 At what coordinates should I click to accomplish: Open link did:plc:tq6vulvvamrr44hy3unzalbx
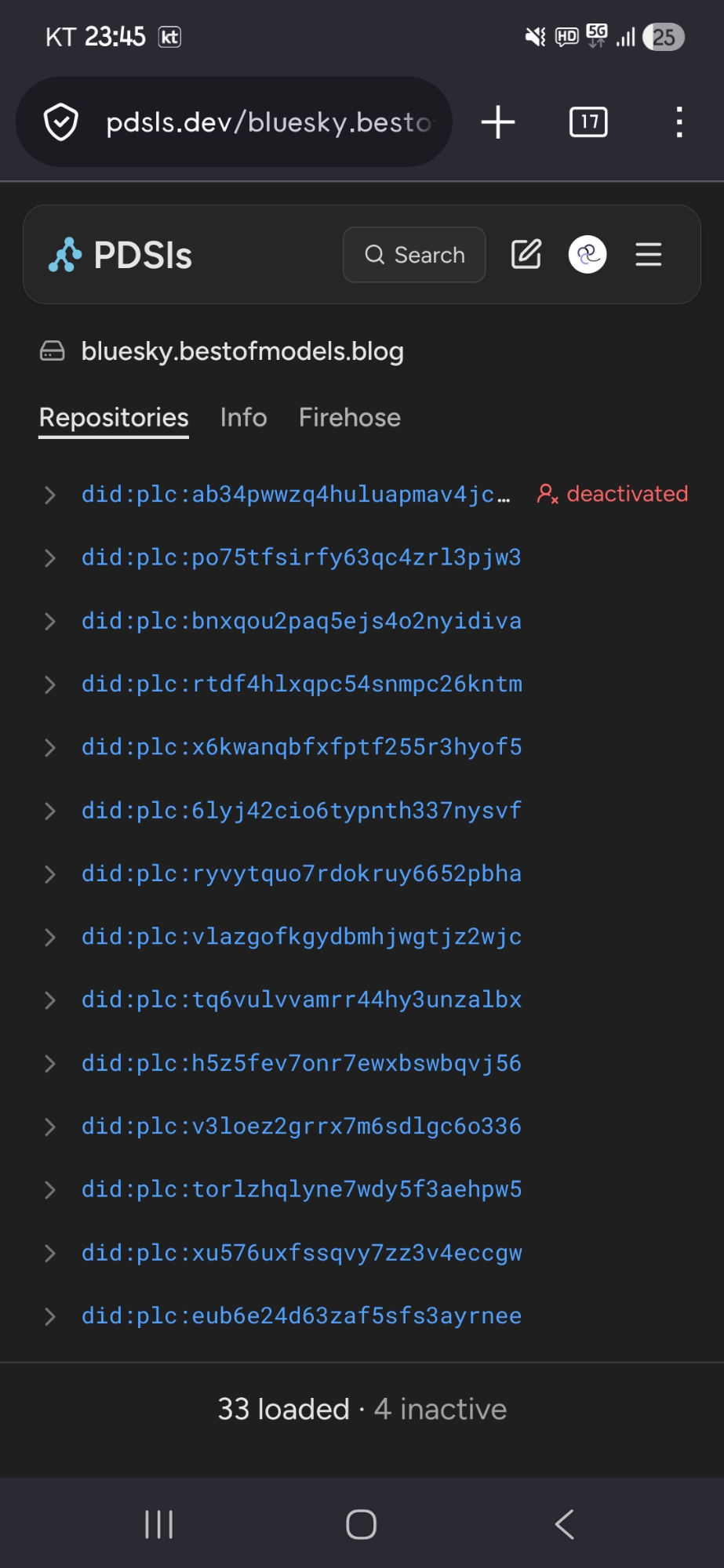click(x=301, y=1000)
